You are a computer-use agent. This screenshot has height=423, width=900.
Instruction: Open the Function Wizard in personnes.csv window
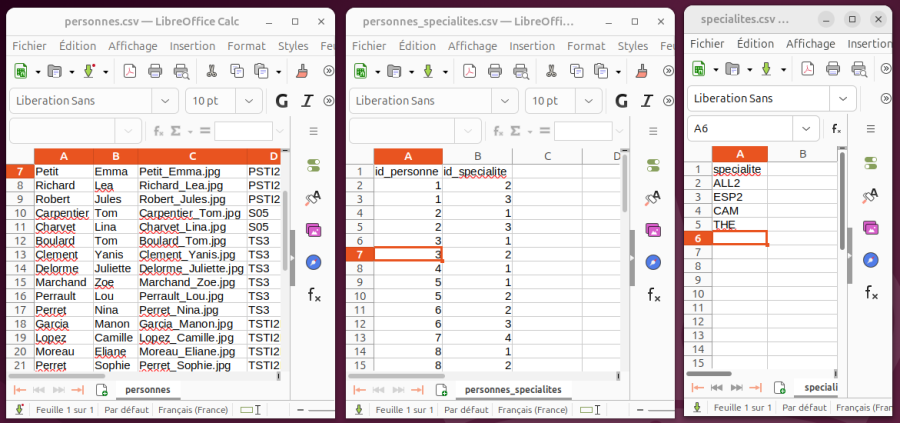pyautogui.click(x=159, y=131)
